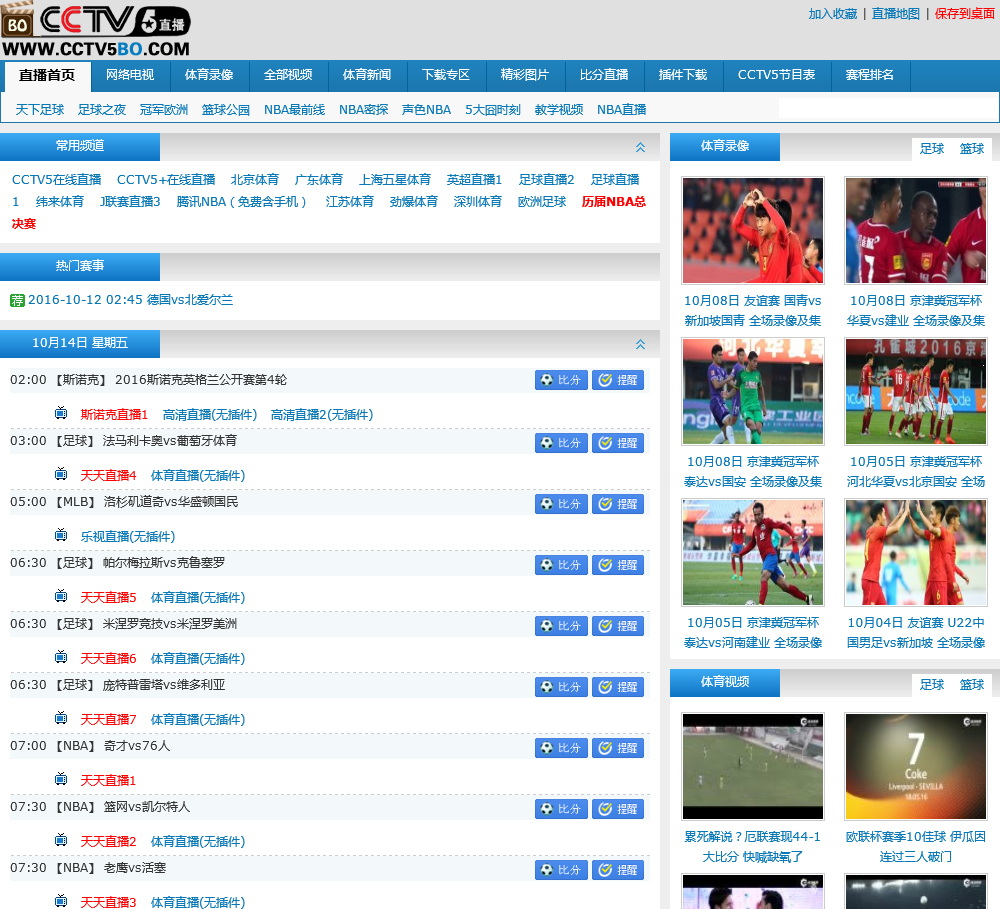Open 高清直播2(无插件) snooker stream link
This screenshot has width=1000, height=909.
click(322, 415)
